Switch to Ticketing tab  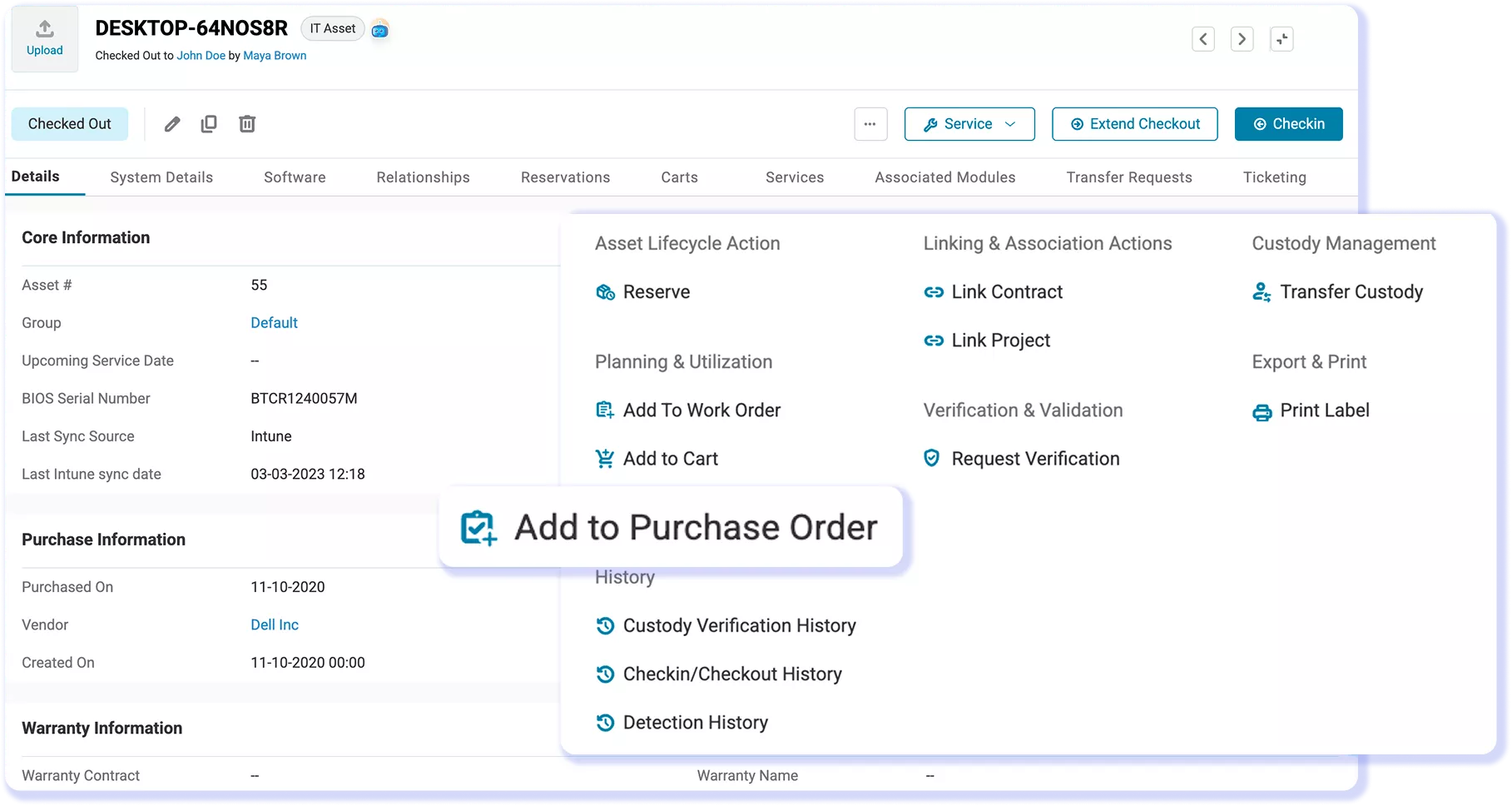[1275, 177]
